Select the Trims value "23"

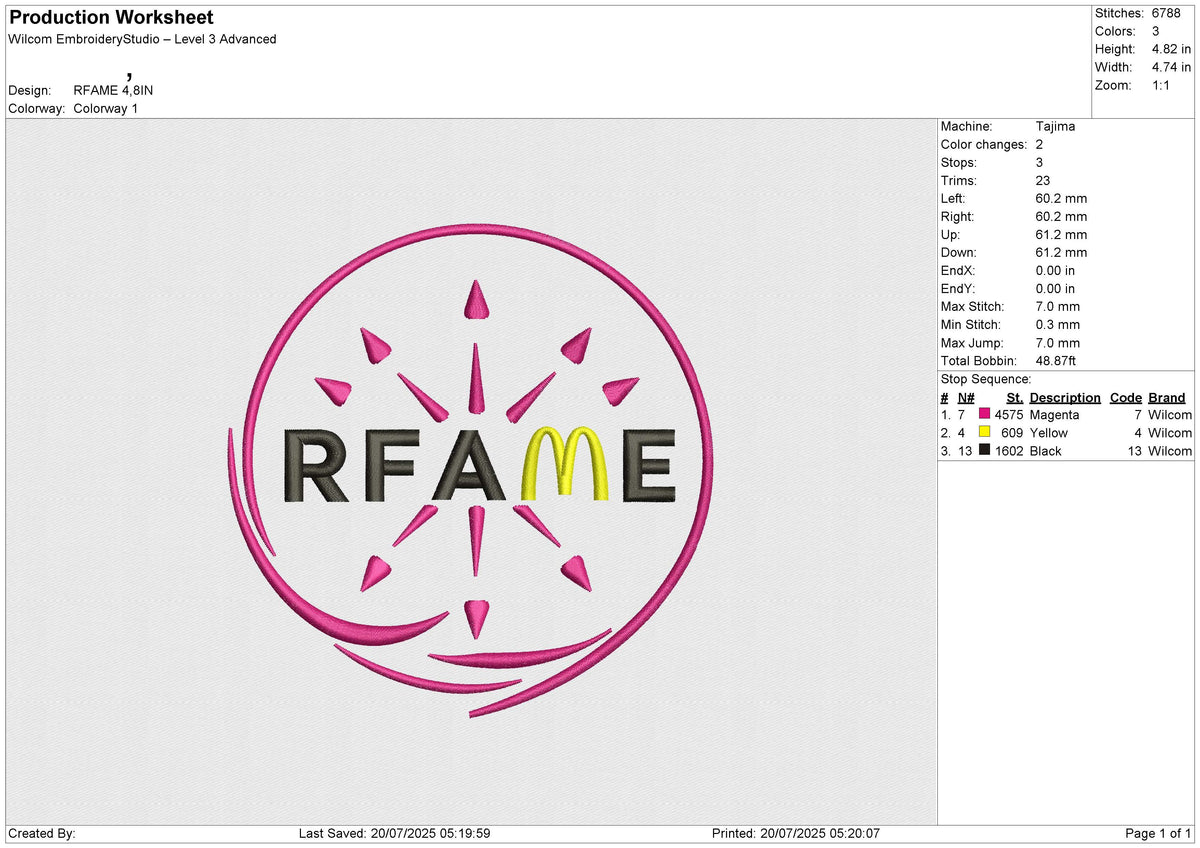click(1044, 181)
